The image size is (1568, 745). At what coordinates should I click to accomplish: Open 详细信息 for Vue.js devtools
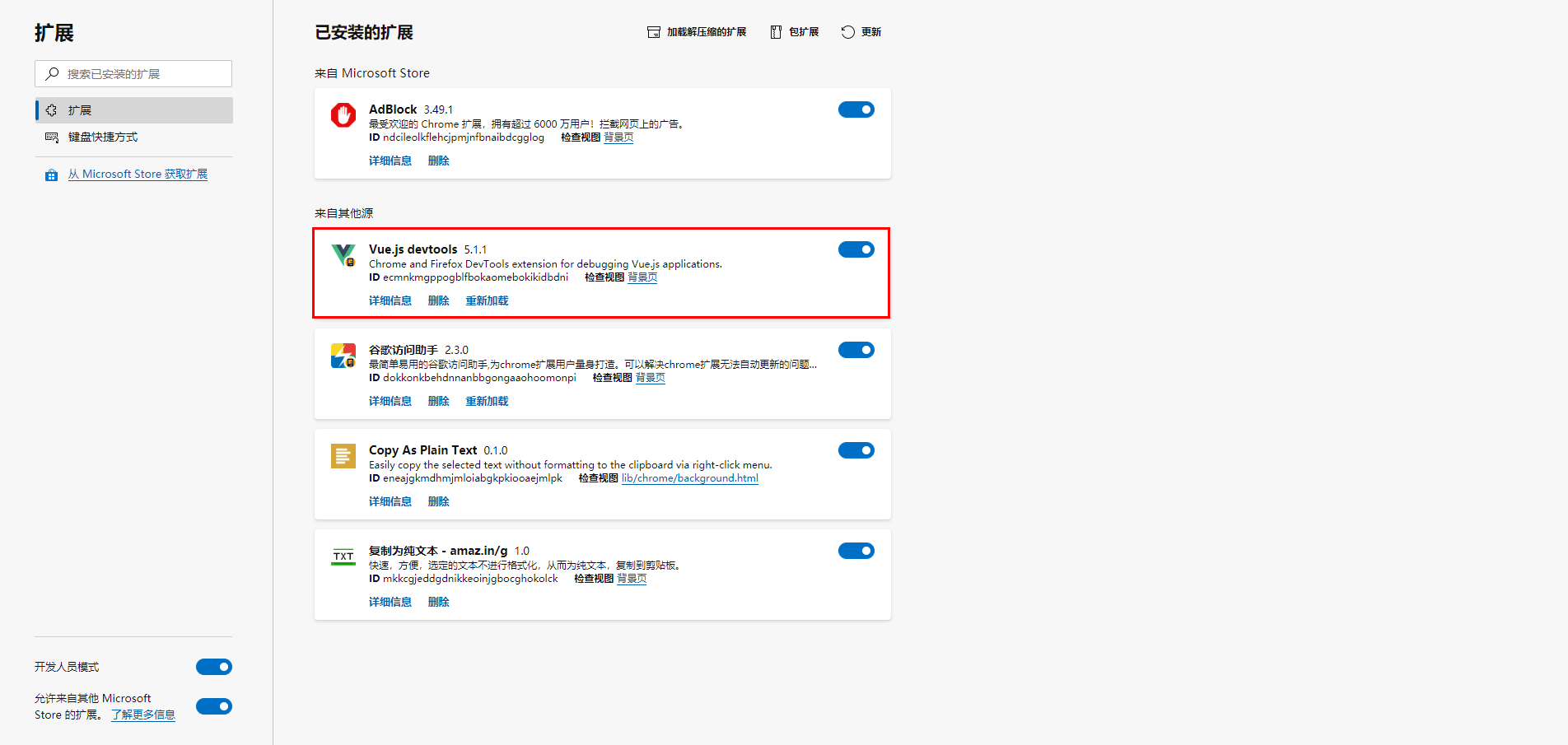click(x=390, y=300)
